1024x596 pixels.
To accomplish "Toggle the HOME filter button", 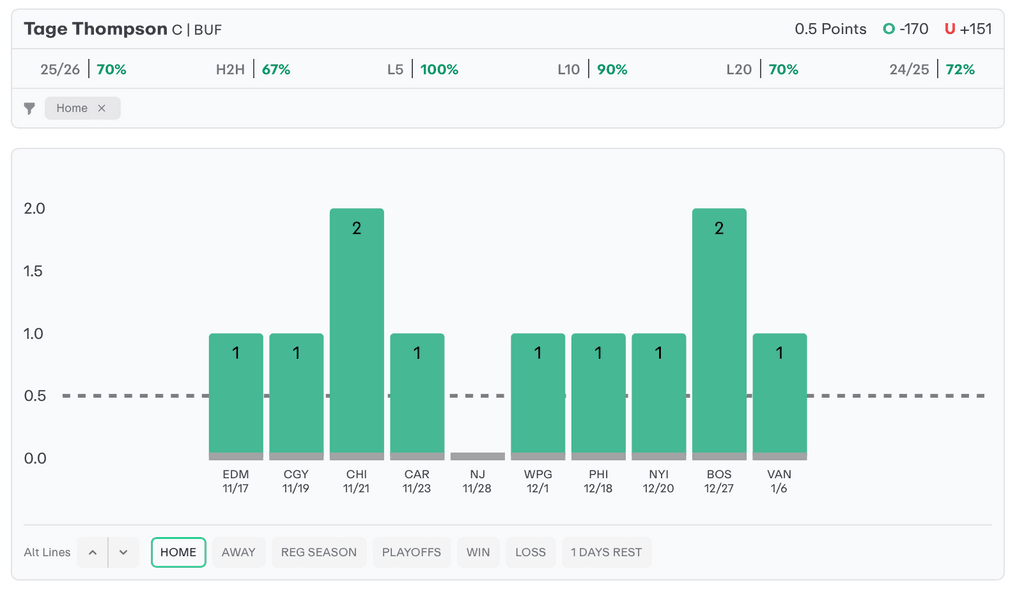I will [178, 552].
